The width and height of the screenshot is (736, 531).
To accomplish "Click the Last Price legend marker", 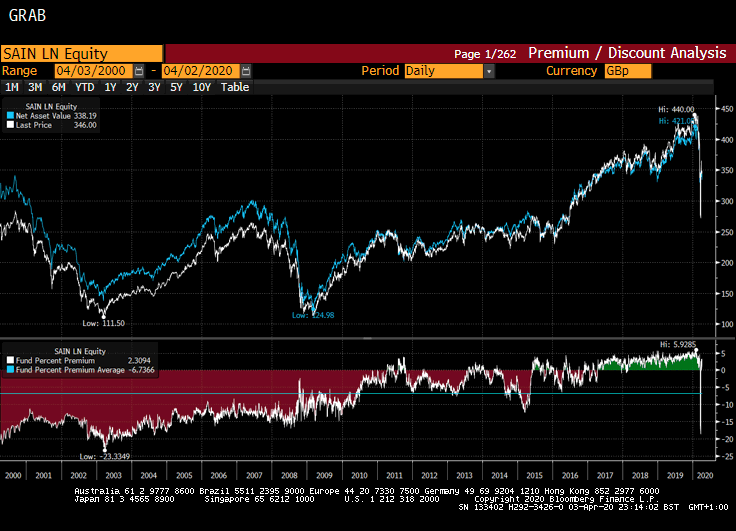I will tap(10, 125).
